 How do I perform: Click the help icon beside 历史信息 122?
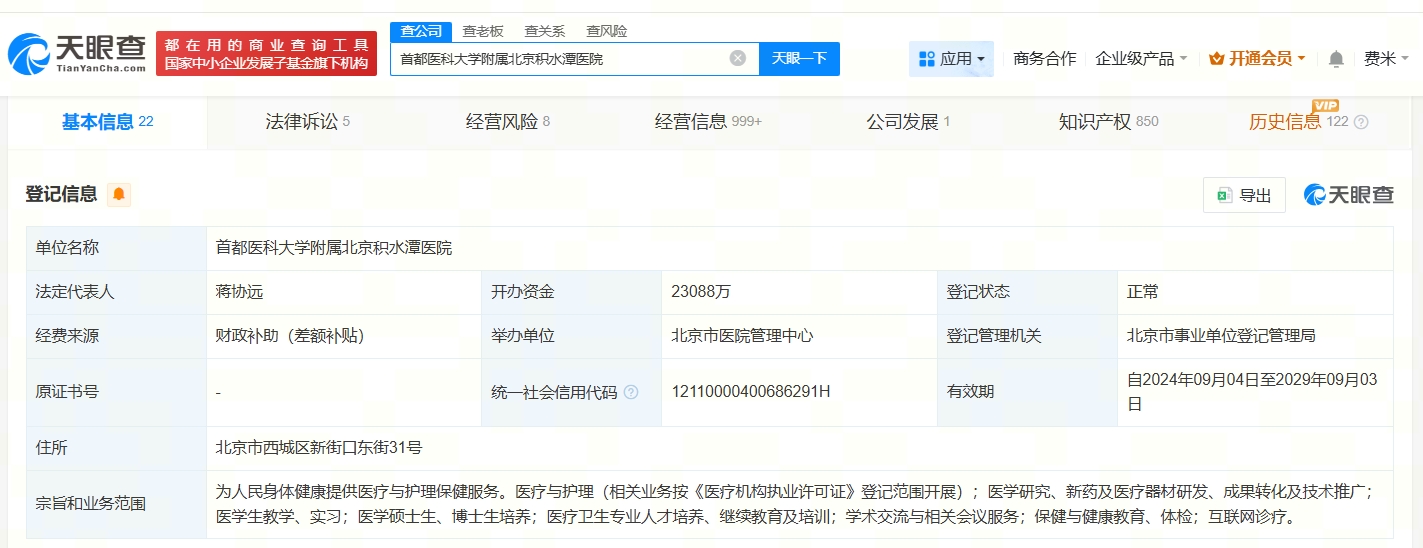(x=1361, y=122)
